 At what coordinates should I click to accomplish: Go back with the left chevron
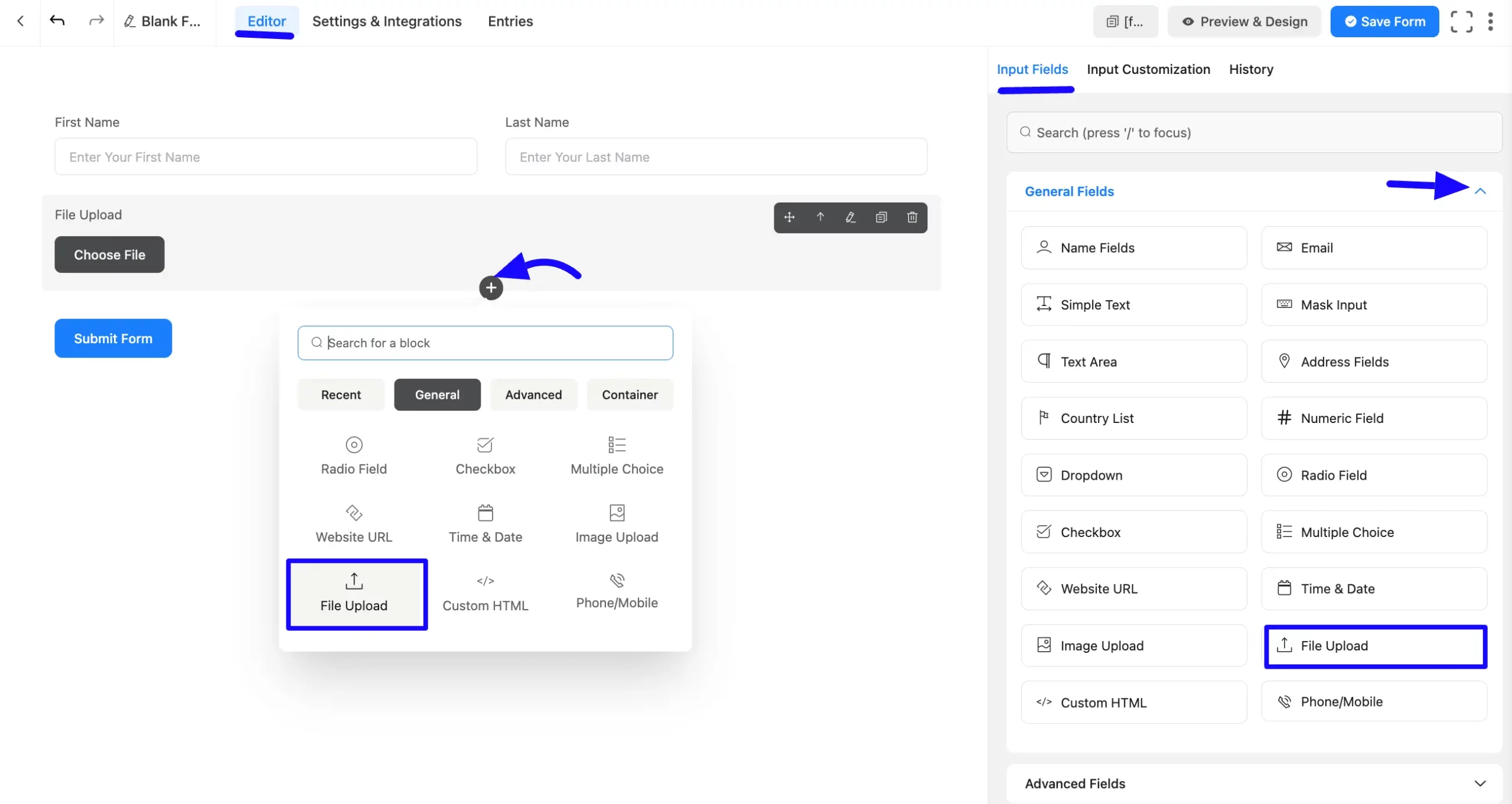[21, 21]
